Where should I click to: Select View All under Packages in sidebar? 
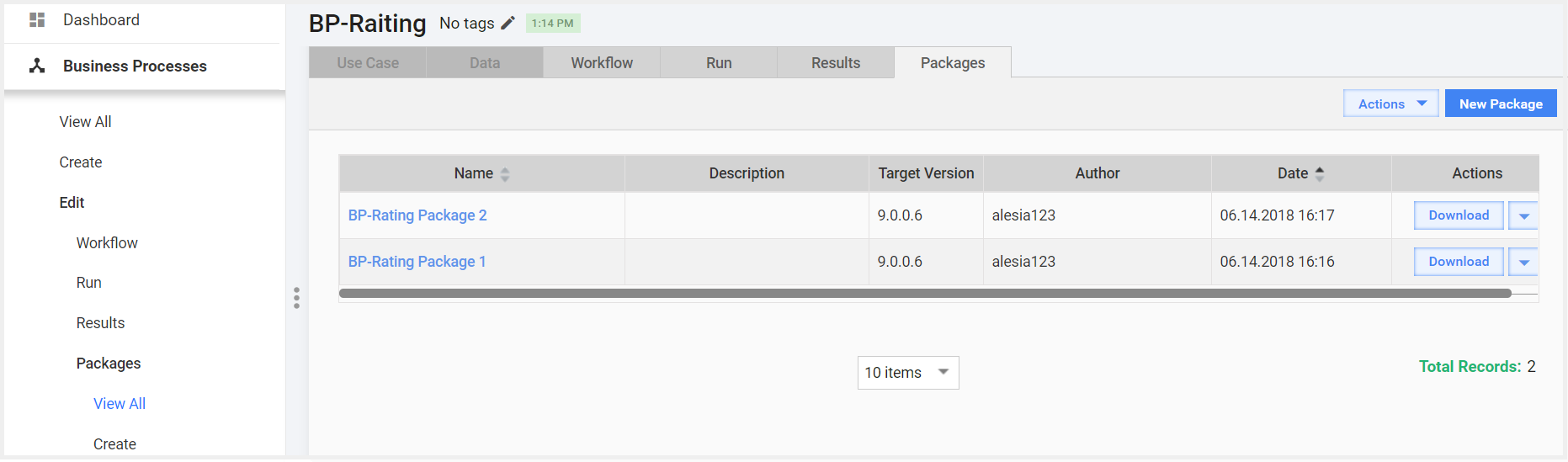120,404
